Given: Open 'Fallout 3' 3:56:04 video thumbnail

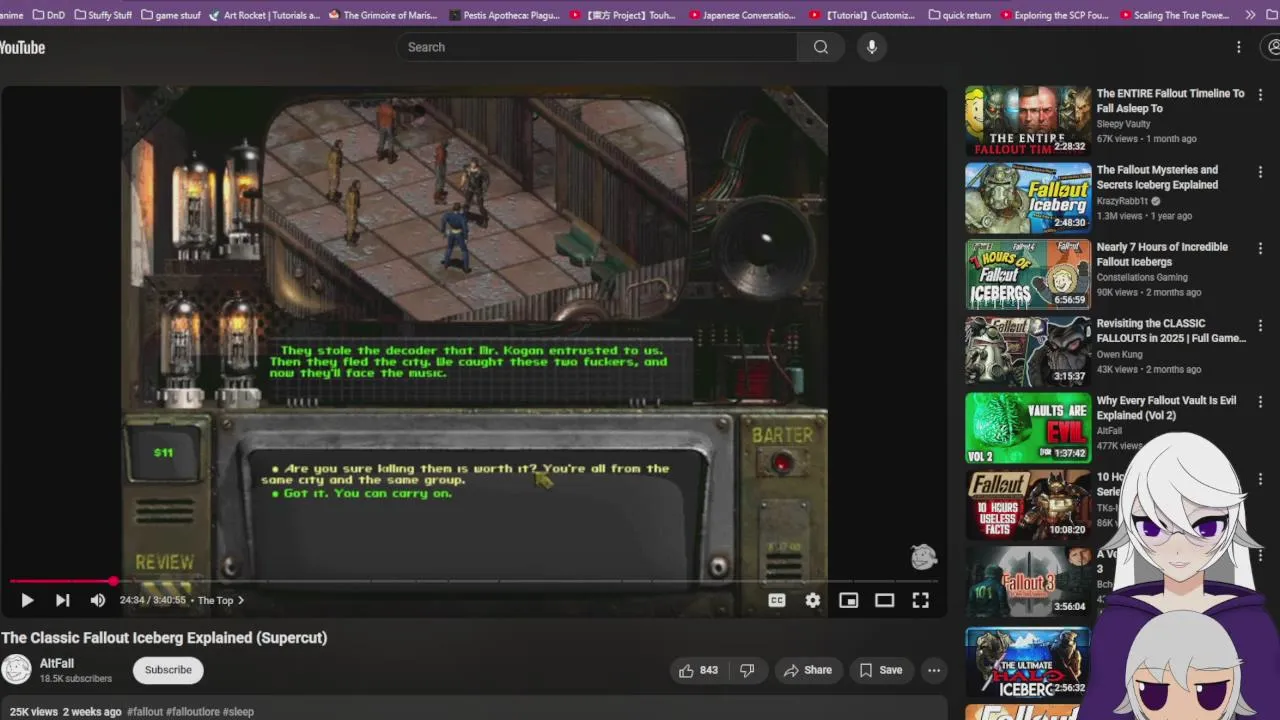Looking at the screenshot, I should click(x=1027, y=582).
